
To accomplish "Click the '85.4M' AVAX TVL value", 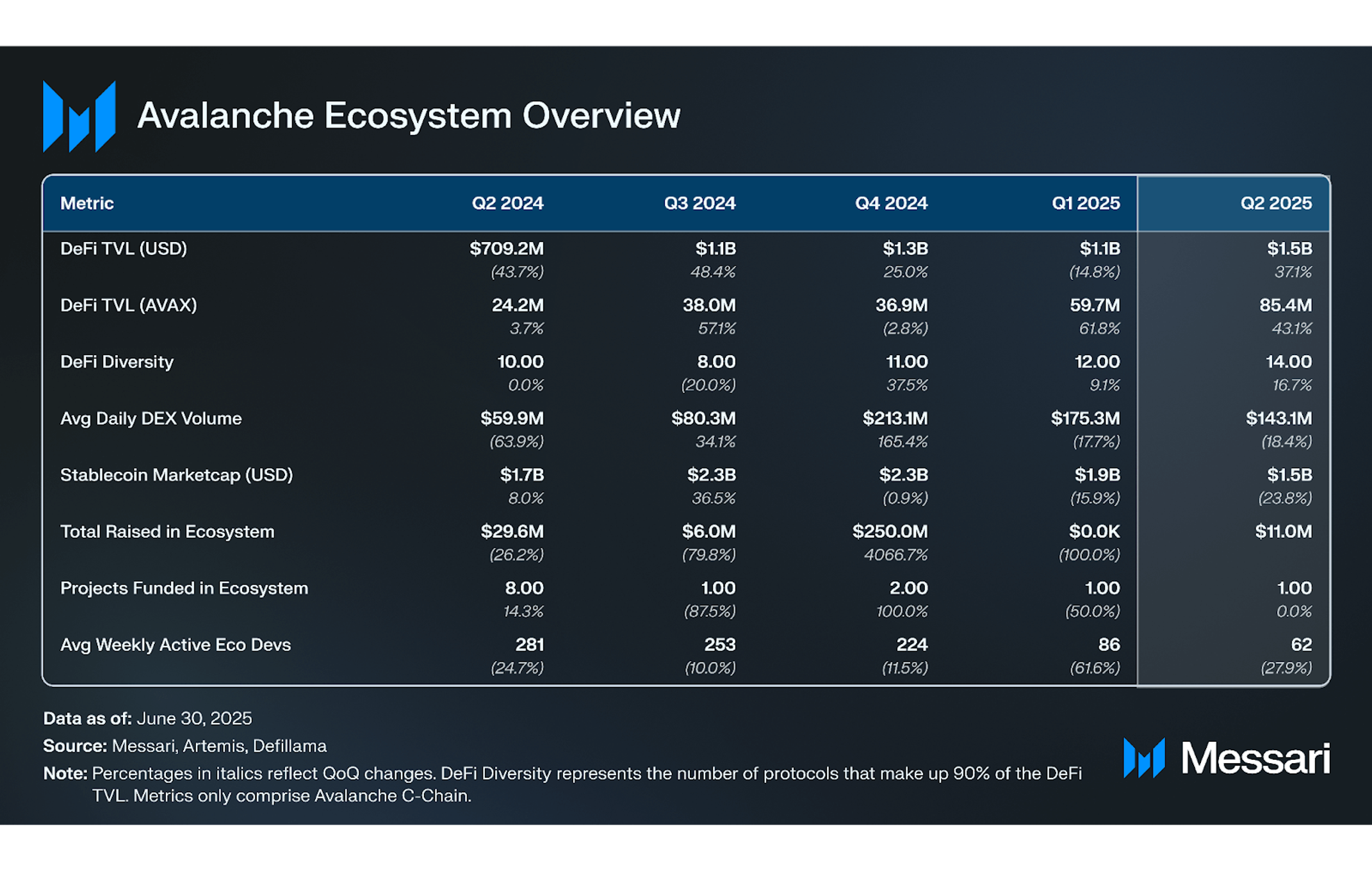I will 1286,305.
